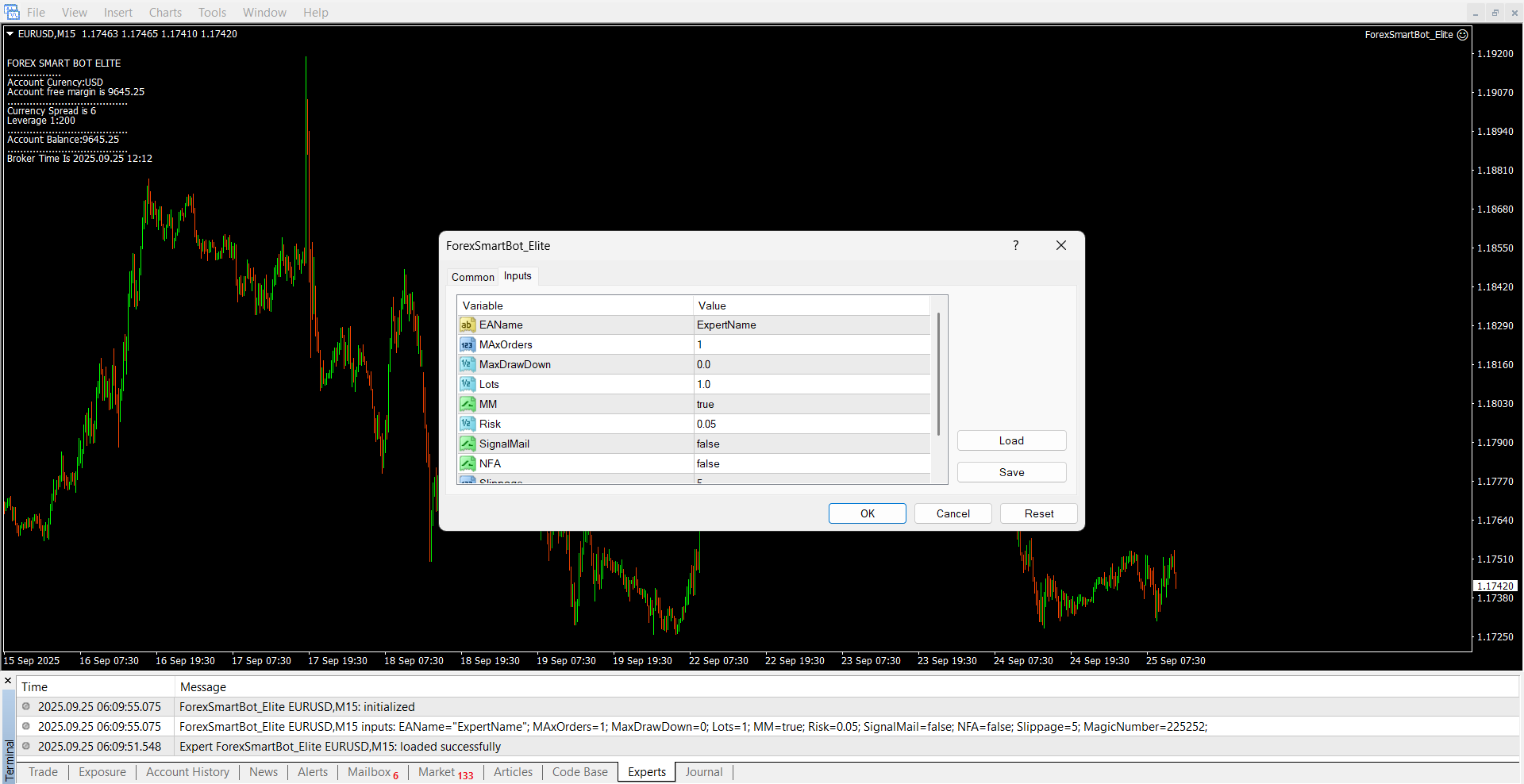Screen dimensions: 1524x784
Task: Select the MM value true cell
Action: click(x=811, y=404)
